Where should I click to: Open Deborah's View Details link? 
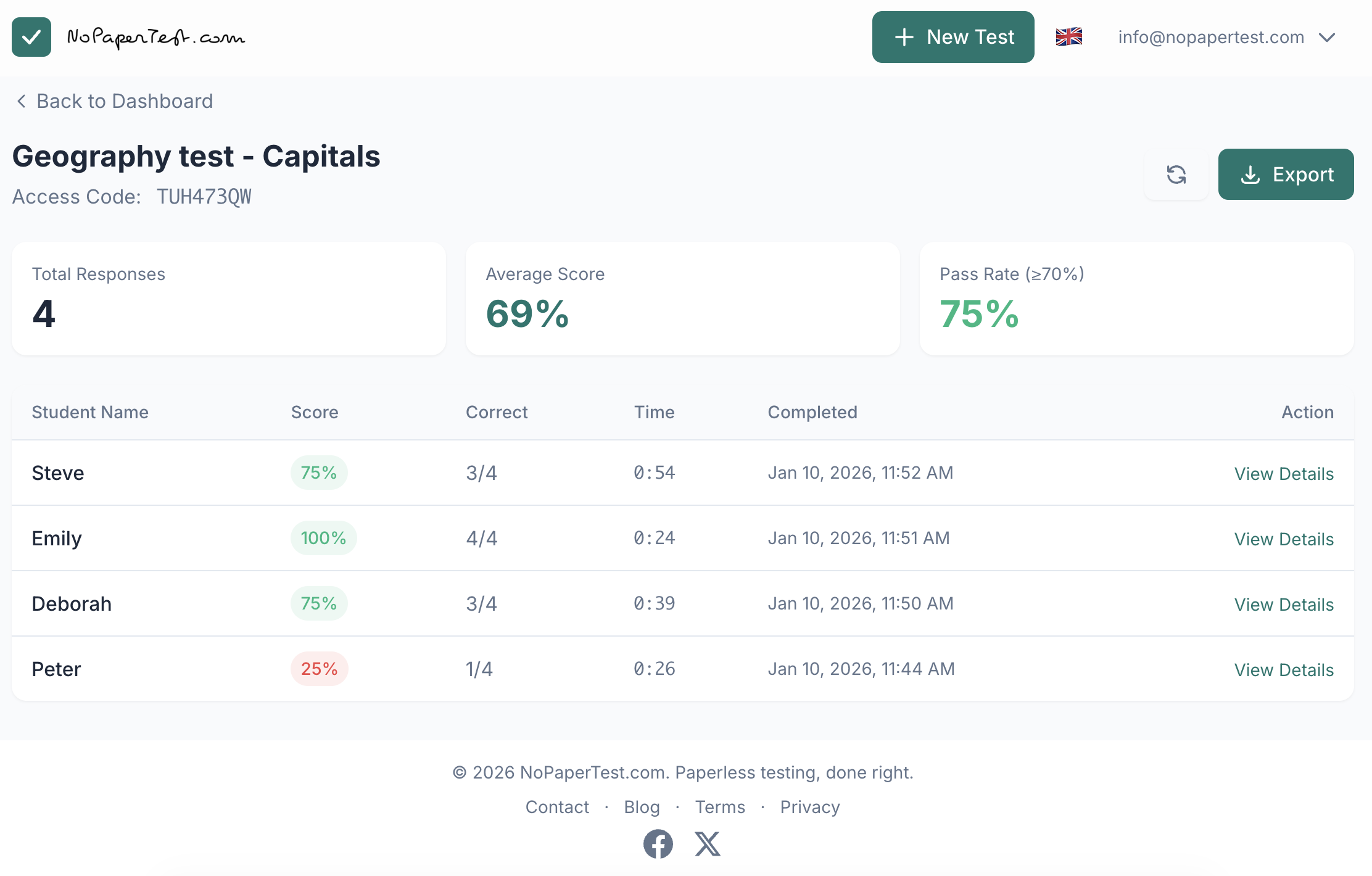pos(1283,605)
